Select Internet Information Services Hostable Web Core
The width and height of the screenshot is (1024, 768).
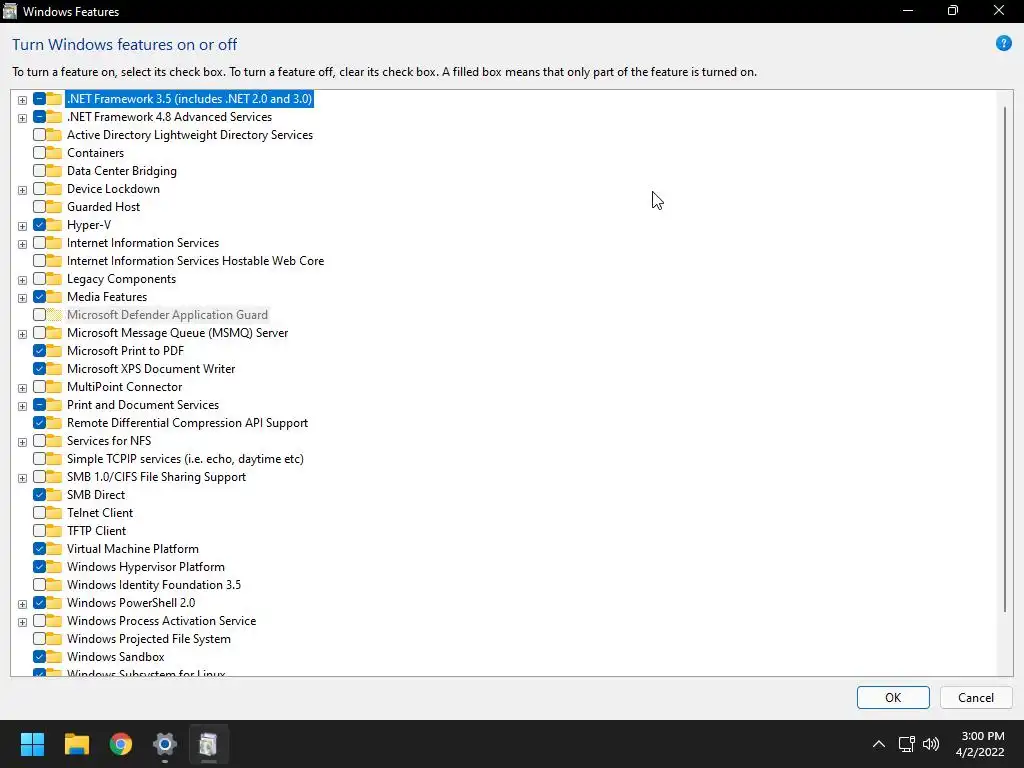[x=195, y=261]
